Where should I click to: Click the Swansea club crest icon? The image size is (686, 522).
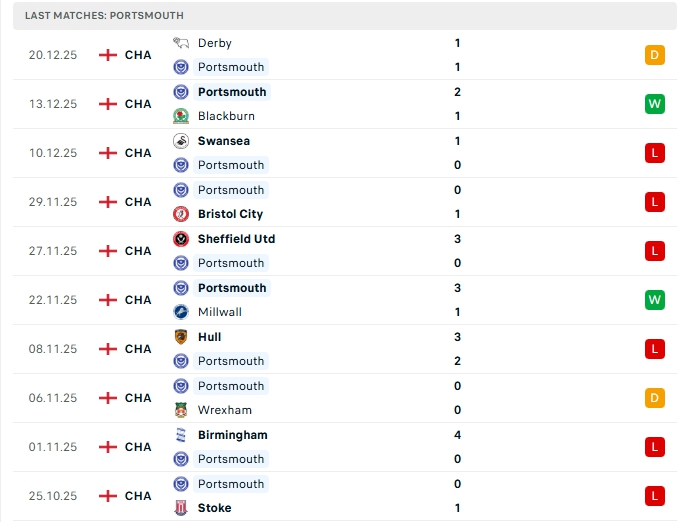pos(181,141)
